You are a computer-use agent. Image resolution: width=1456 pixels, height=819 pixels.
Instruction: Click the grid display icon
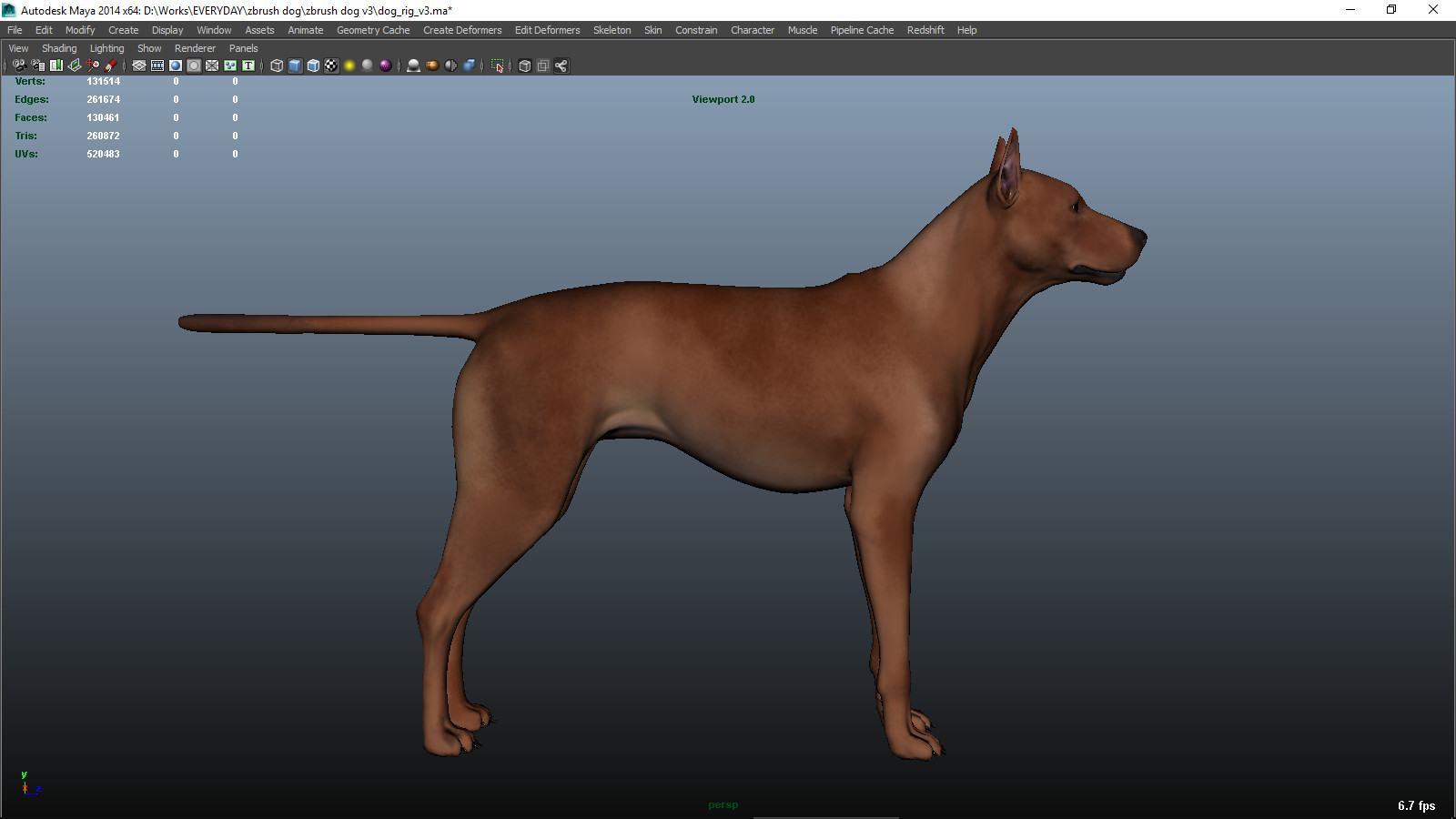137,65
